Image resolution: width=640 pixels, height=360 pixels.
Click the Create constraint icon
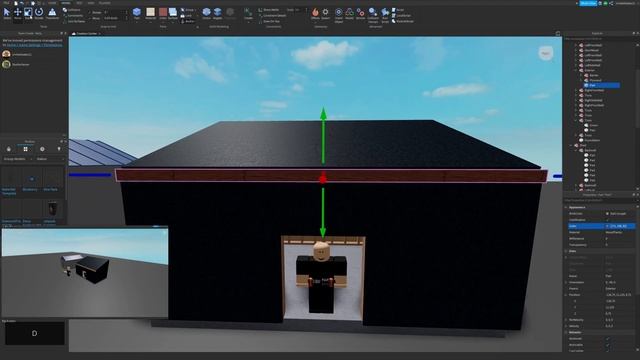[248, 13]
